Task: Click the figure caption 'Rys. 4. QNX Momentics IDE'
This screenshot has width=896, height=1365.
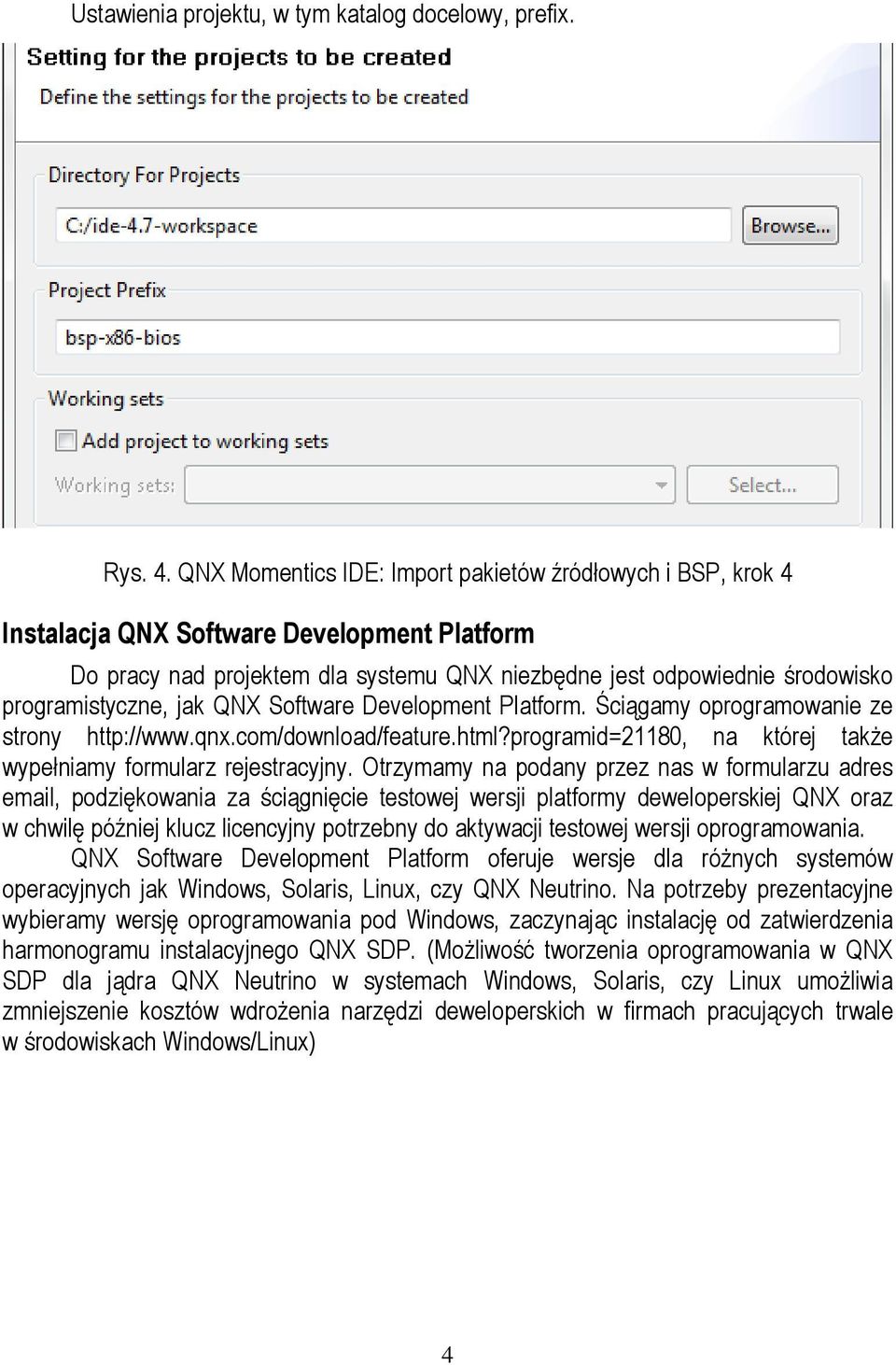Action: click(447, 572)
